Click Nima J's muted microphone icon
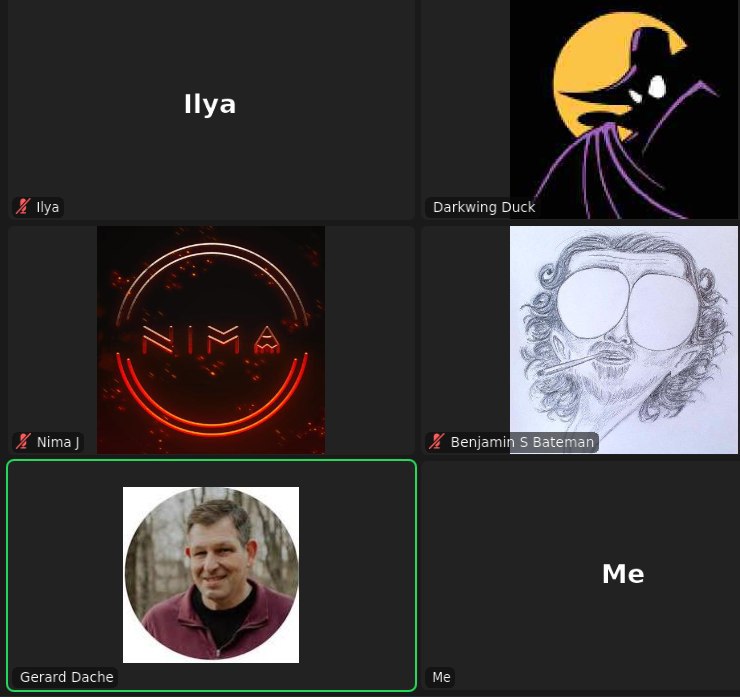Image resolution: width=740 pixels, height=697 pixels. 22,441
